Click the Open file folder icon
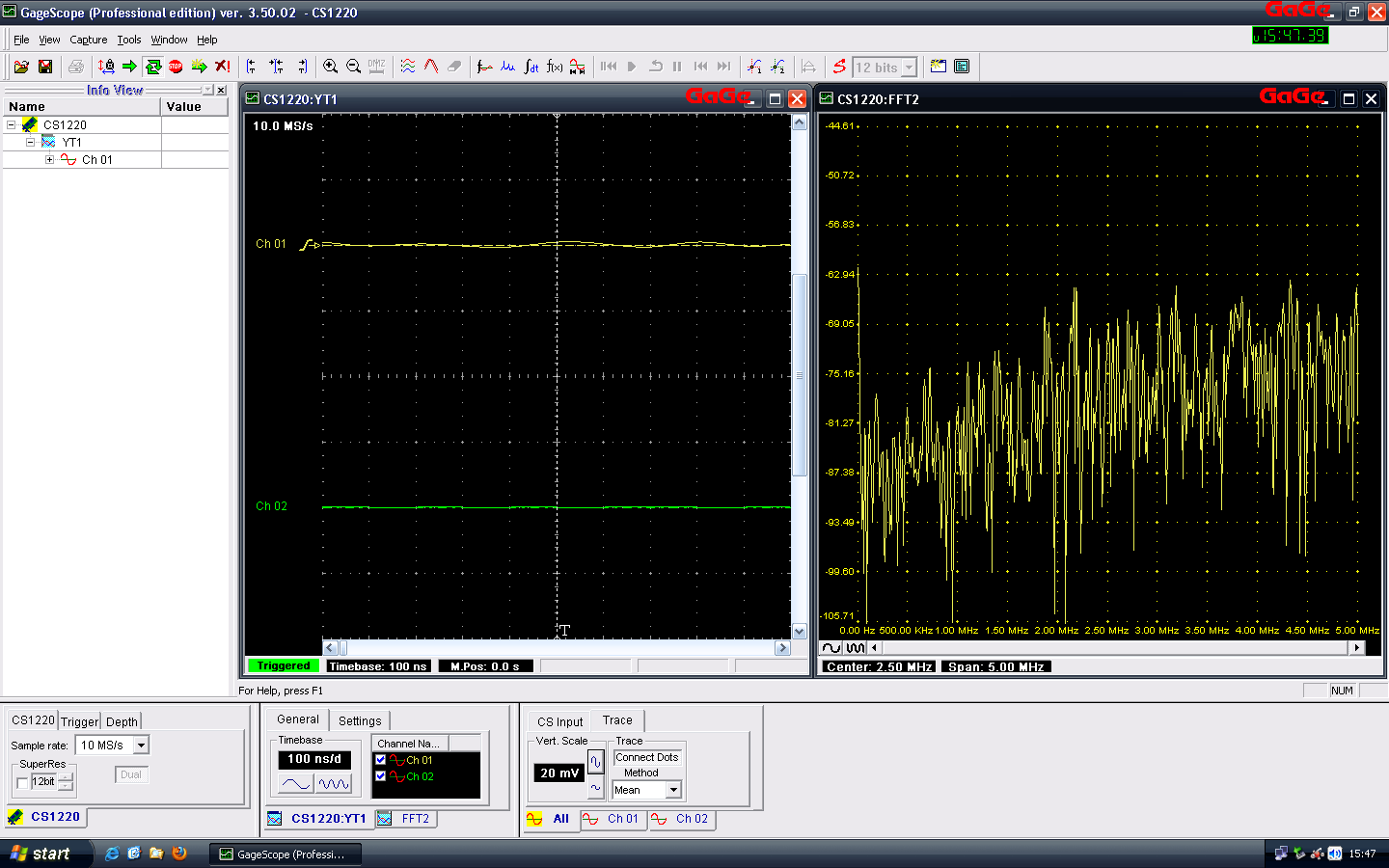Image resolution: width=1389 pixels, height=868 pixels. [x=21, y=67]
